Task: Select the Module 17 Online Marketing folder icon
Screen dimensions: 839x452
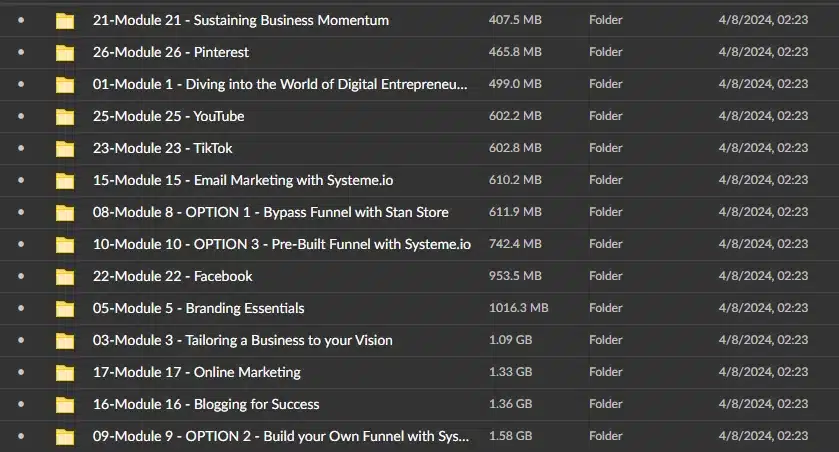Action: click(x=65, y=373)
